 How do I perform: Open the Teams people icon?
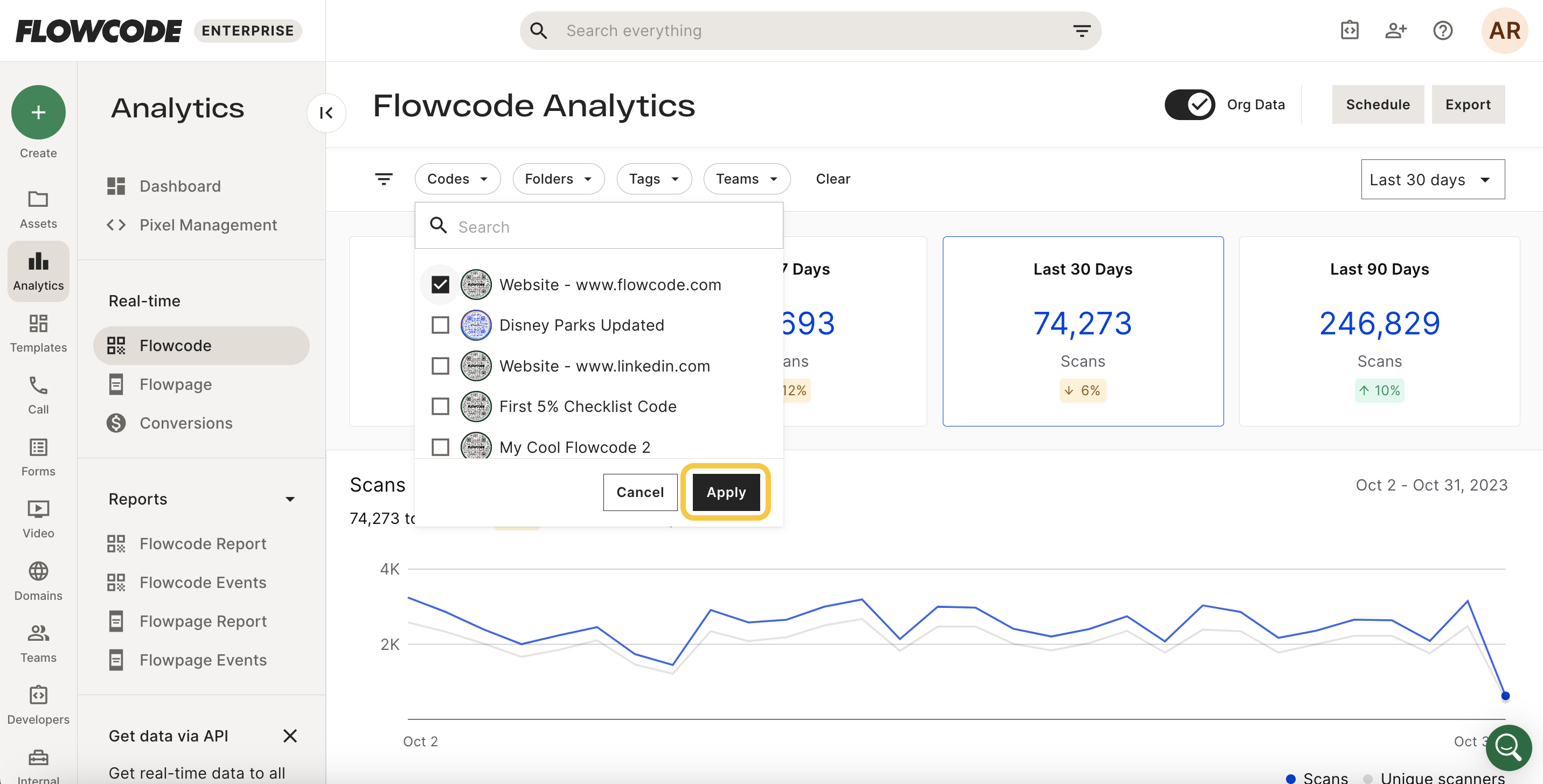(x=38, y=633)
